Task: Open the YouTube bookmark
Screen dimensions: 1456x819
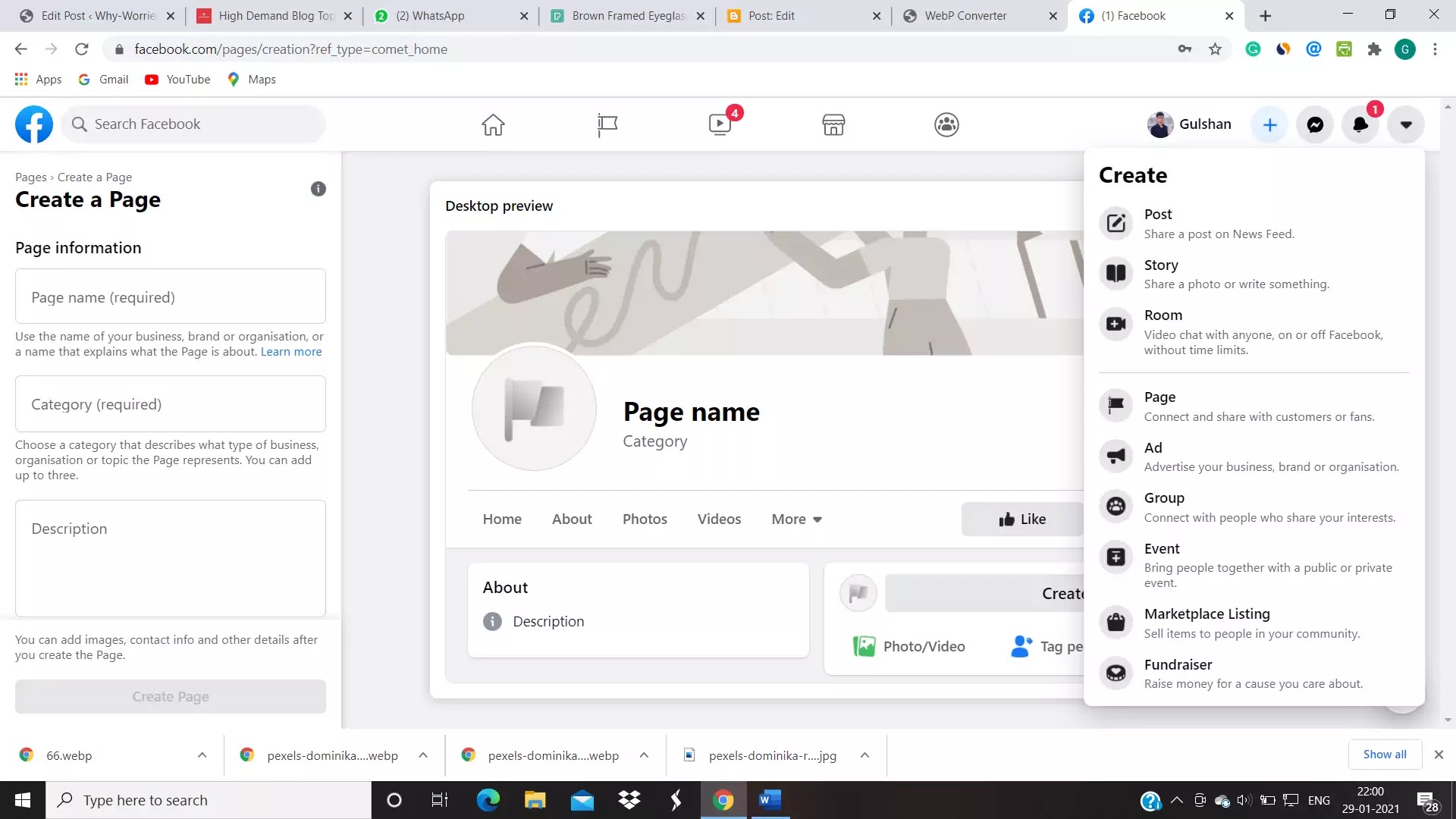Action: [178, 80]
